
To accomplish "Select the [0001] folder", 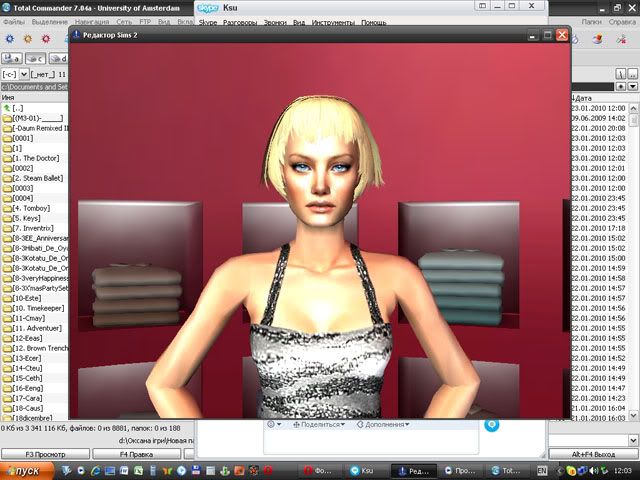I will (x=18, y=138).
